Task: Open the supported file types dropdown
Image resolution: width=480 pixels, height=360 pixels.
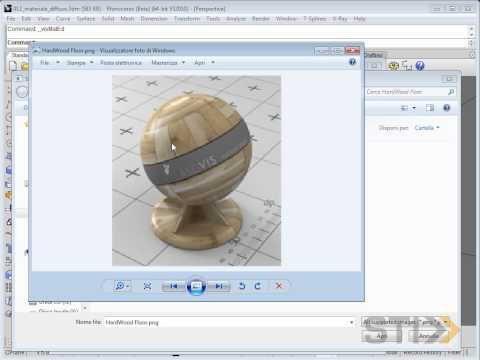Action: pos(405,322)
